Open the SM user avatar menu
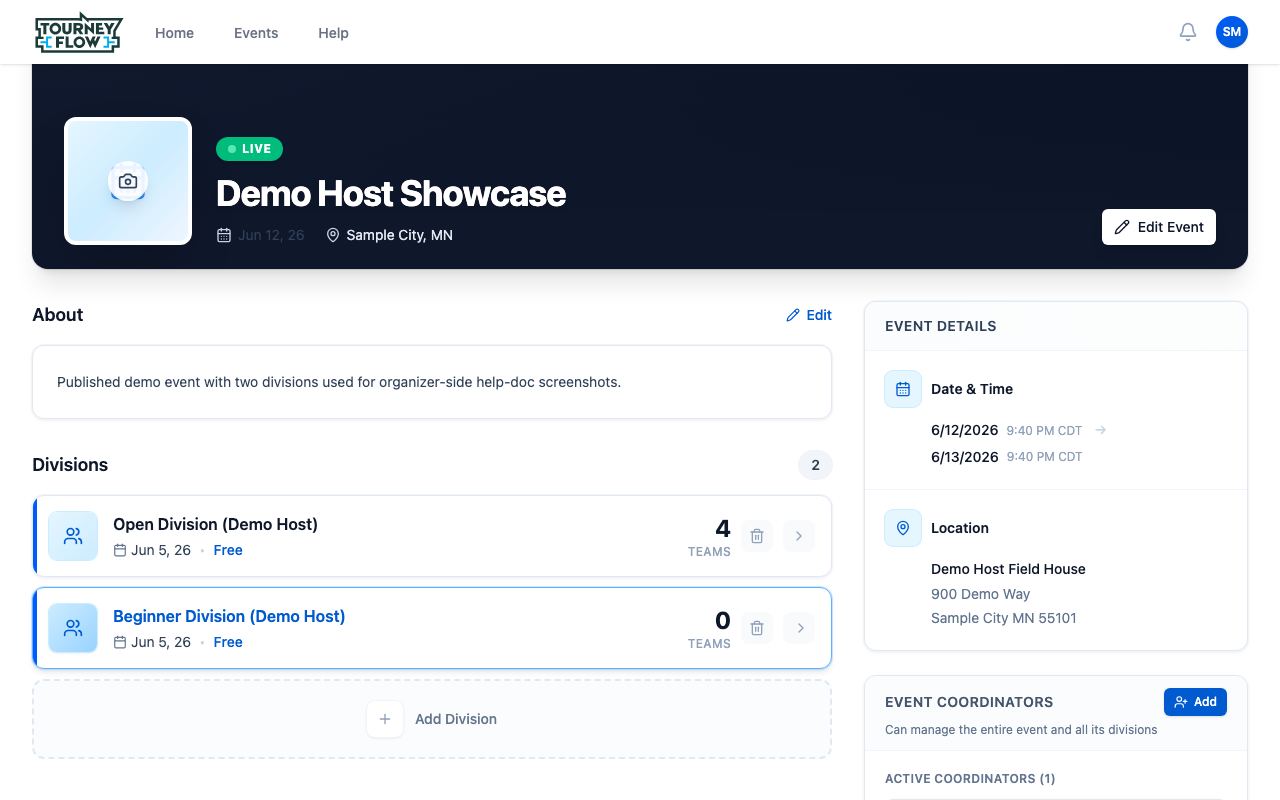1280x800 pixels. [1232, 32]
